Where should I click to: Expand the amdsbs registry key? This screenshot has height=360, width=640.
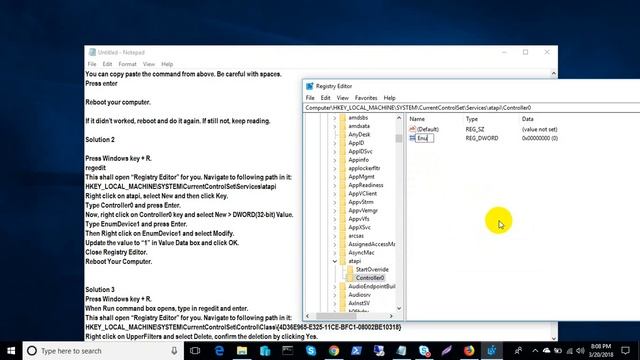click(335, 118)
